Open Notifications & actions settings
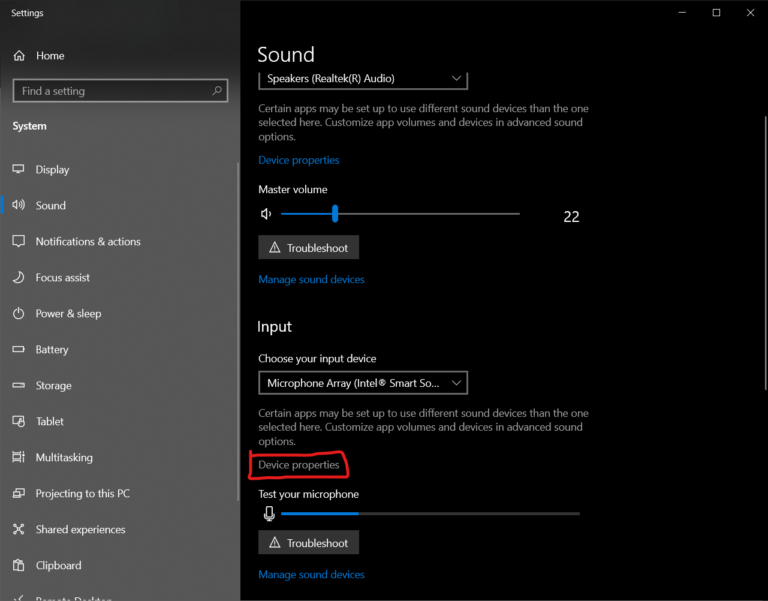 (88, 242)
